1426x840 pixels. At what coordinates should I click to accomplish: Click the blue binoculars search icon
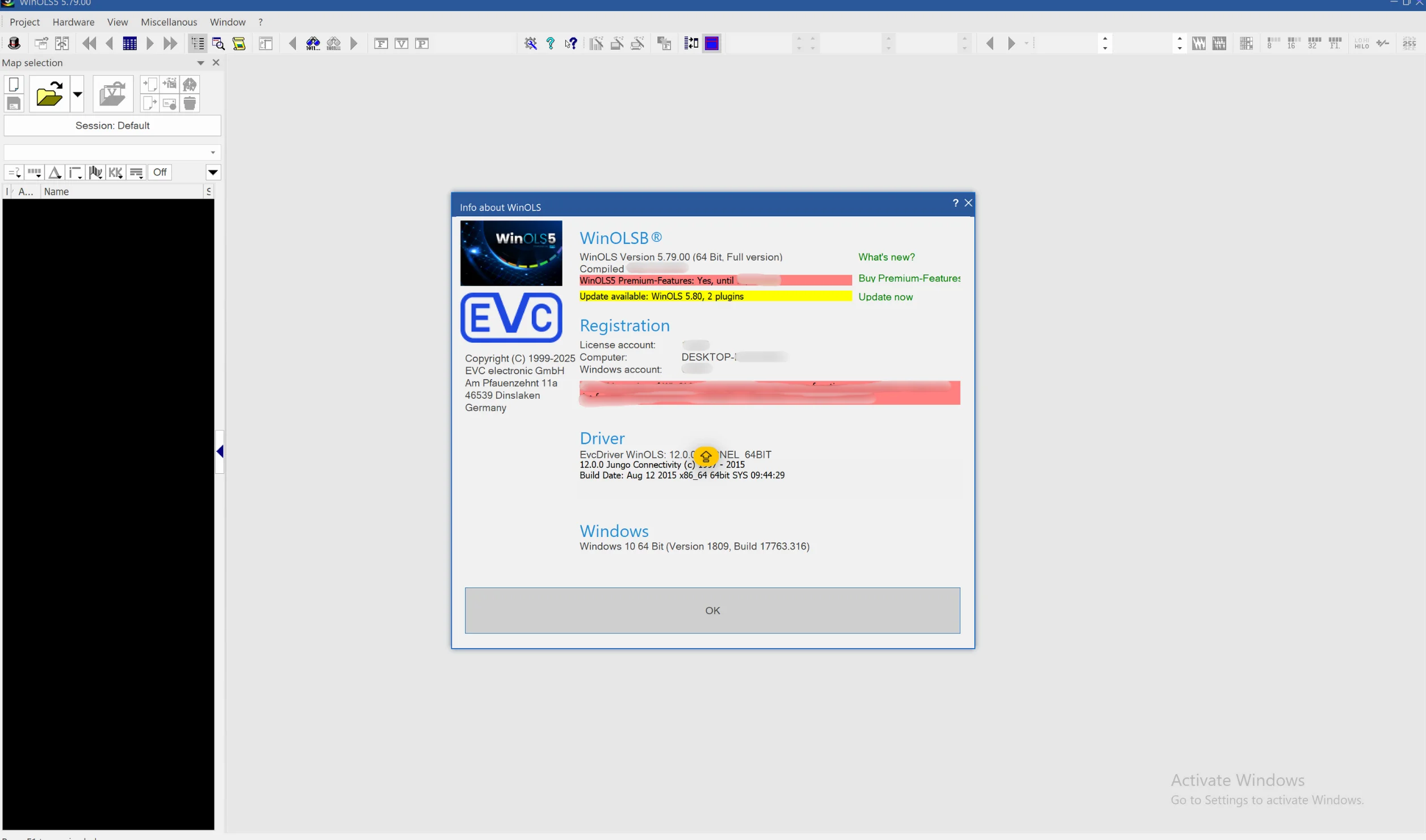(x=313, y=43)
